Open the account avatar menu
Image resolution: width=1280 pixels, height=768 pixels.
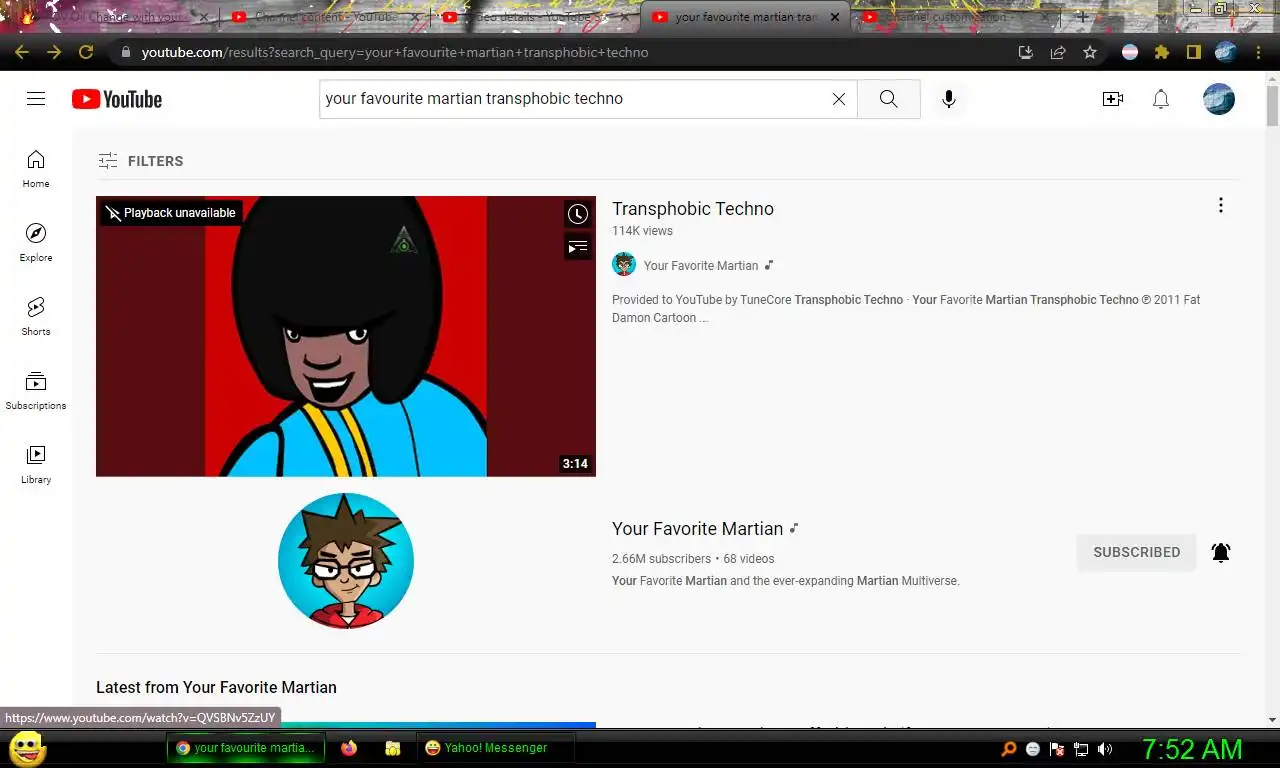tap(1218, 99)
